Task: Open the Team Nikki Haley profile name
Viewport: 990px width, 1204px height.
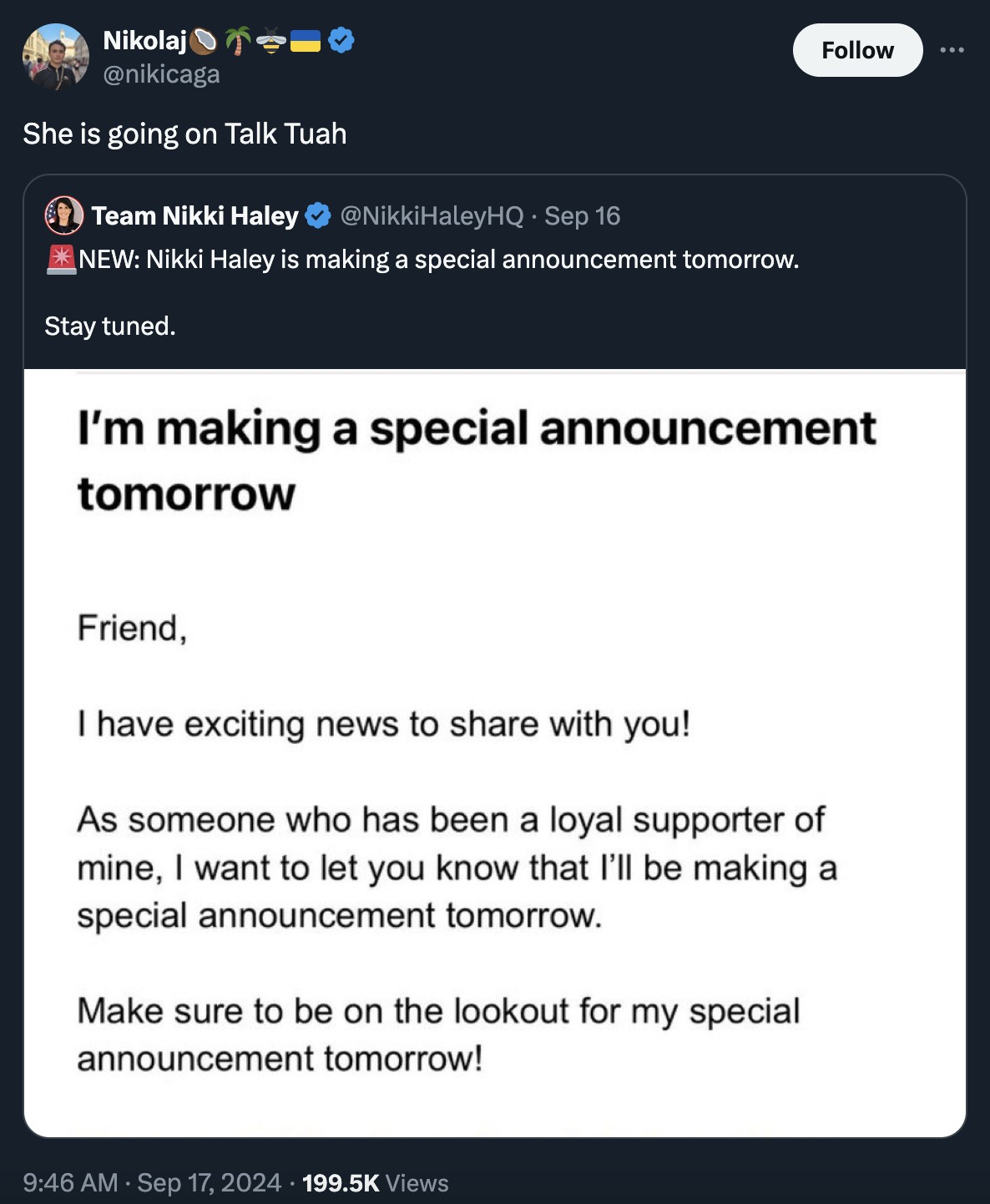Action: 194,216
